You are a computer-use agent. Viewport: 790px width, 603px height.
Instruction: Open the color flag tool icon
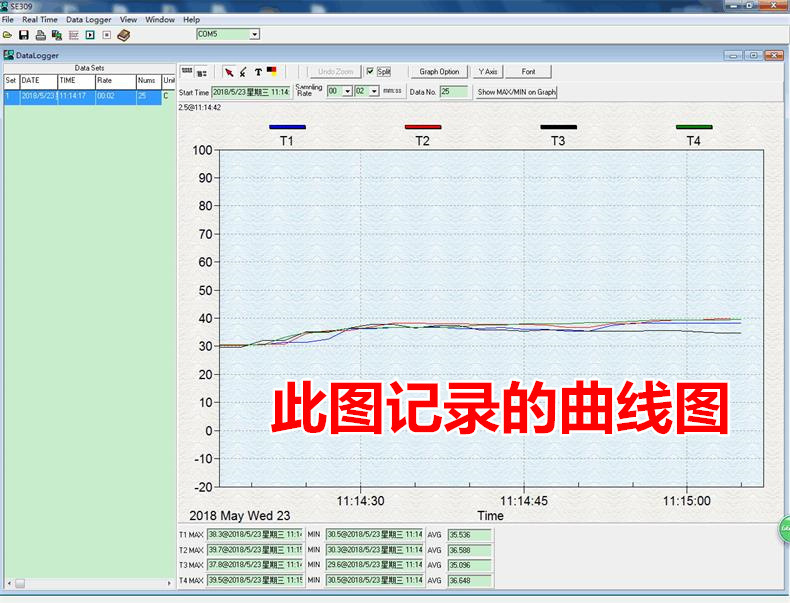272,71
